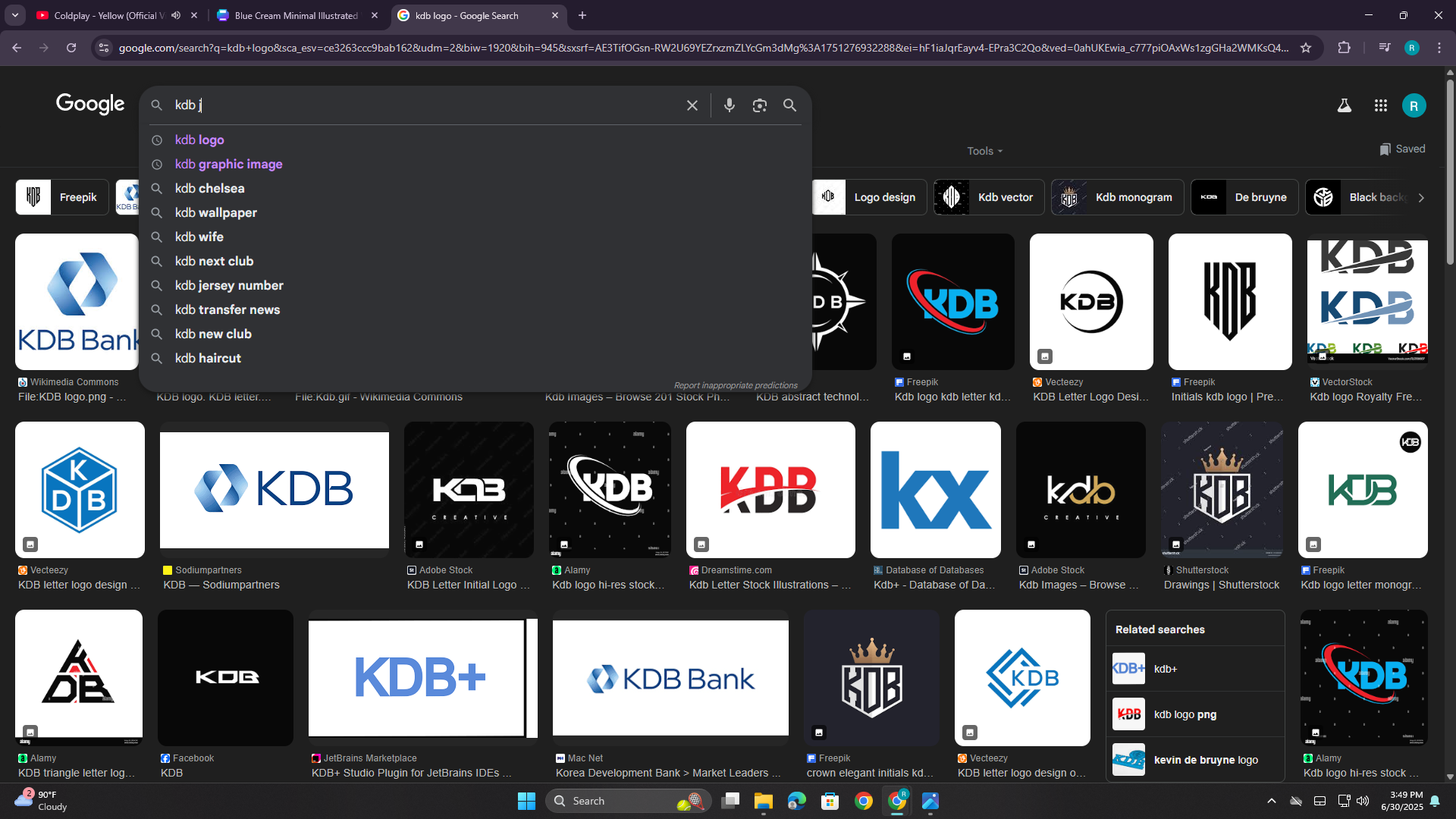Viewport: 1456px width, 819px height.
Task: Select suggestion 'kdb logo'
Action: 475,140
